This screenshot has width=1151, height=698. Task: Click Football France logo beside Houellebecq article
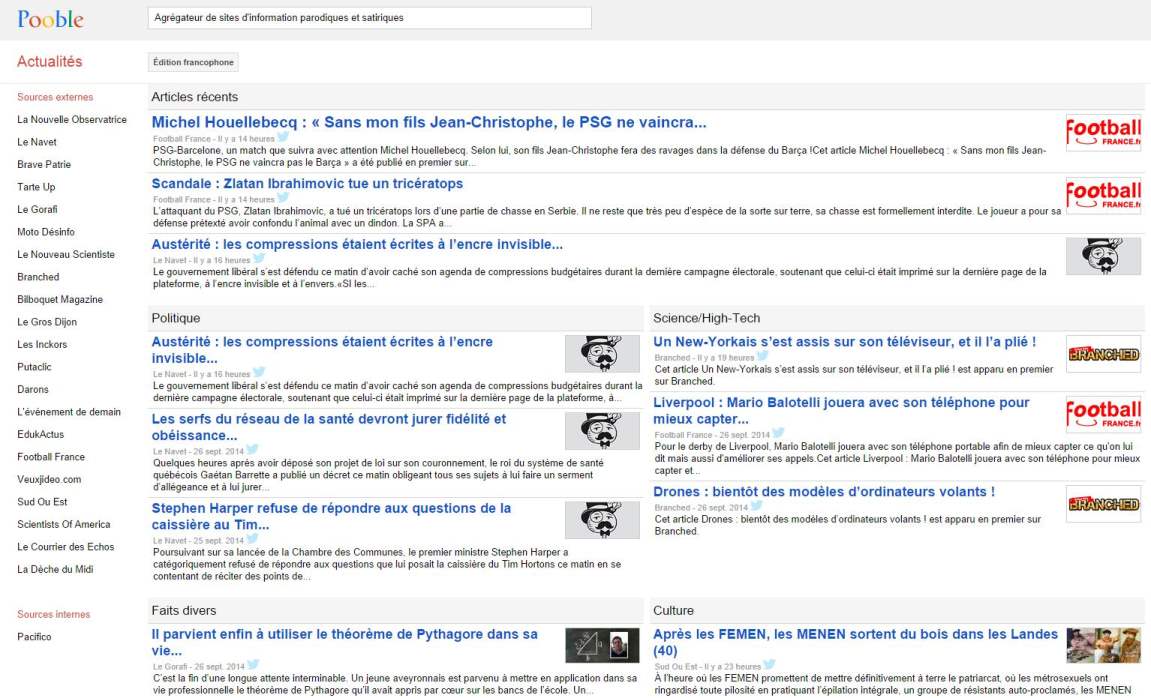[x=1103, y=132]
